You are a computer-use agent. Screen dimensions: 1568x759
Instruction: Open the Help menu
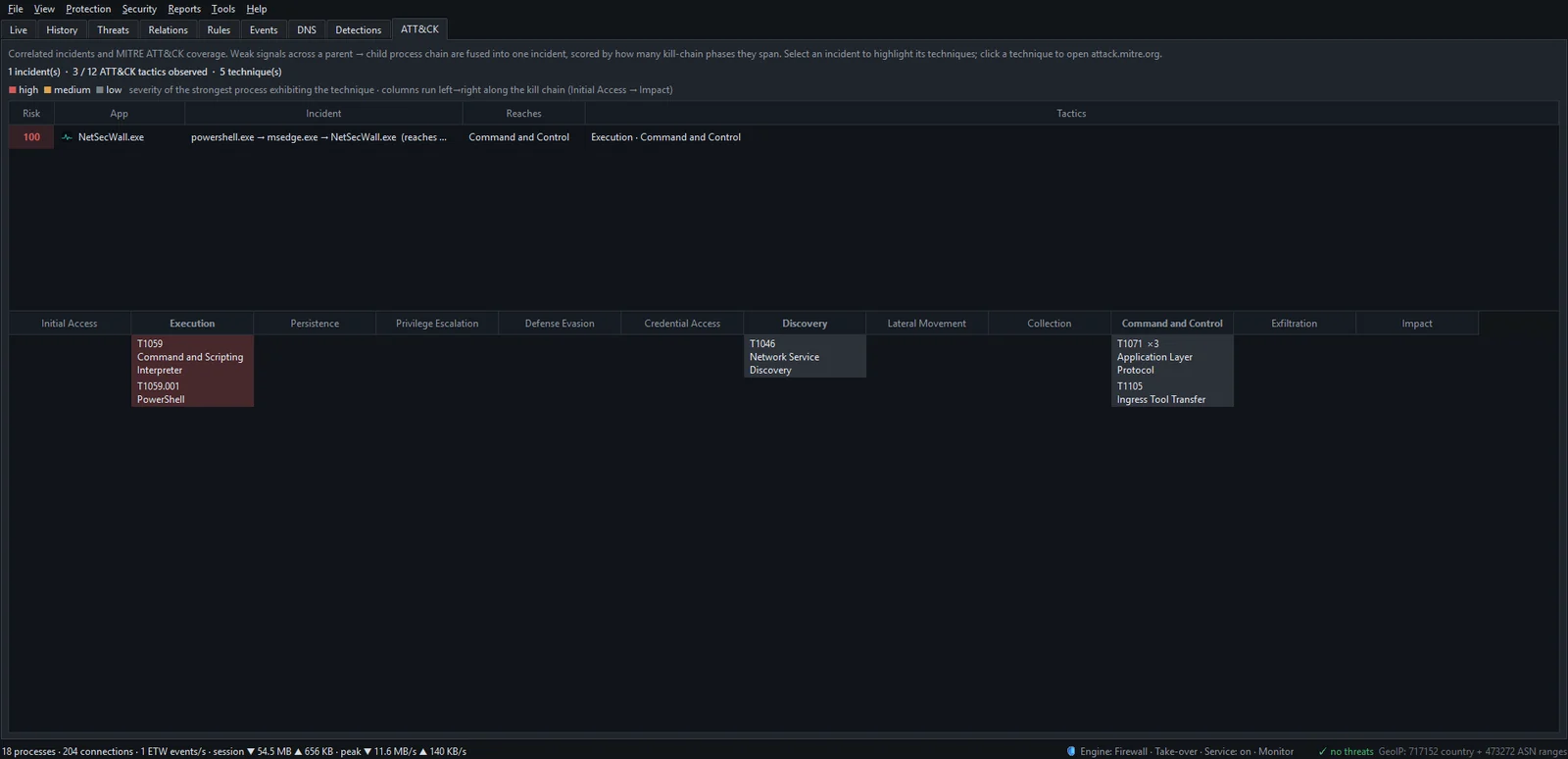[x=257, y=9]
